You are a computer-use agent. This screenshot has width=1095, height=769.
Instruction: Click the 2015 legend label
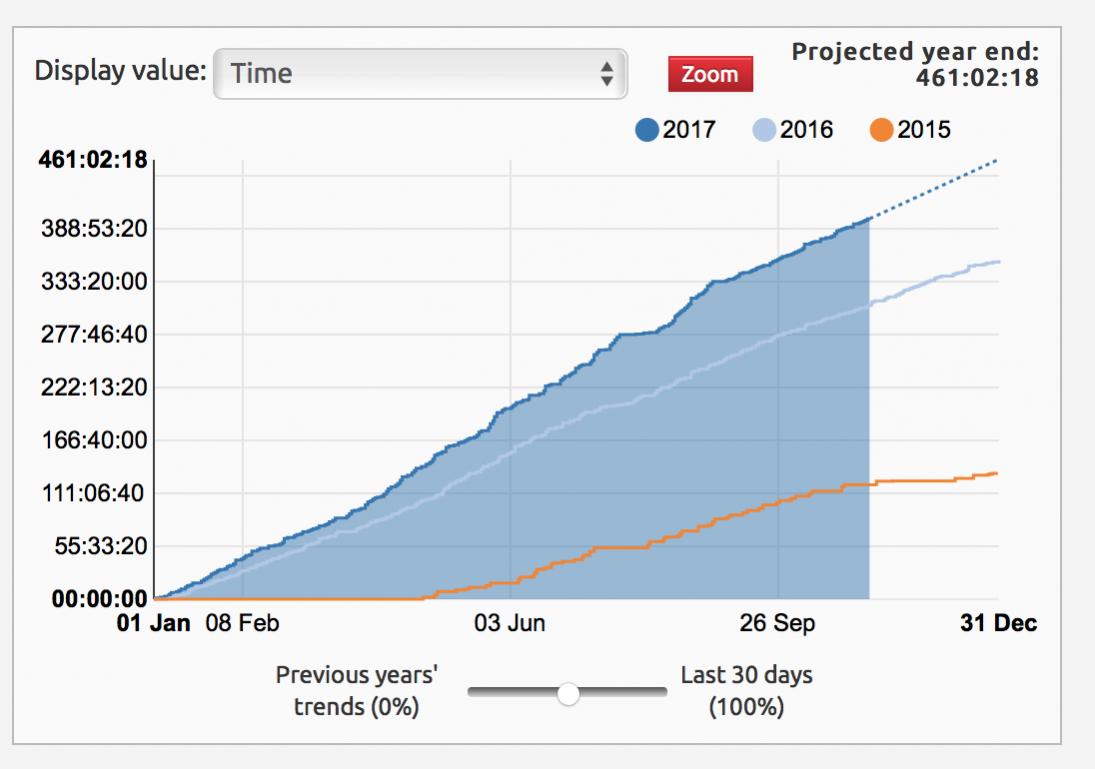(924, 130)
